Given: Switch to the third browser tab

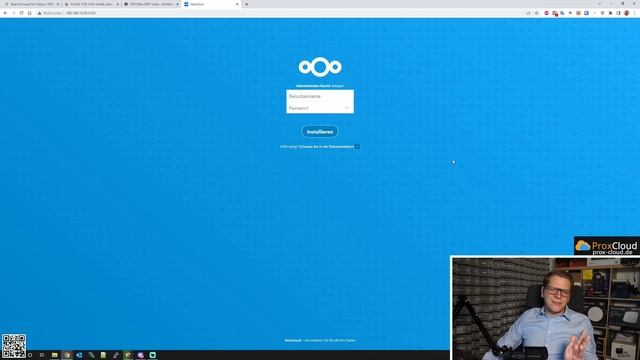Looking at the screenshot, I should [151, 4].
